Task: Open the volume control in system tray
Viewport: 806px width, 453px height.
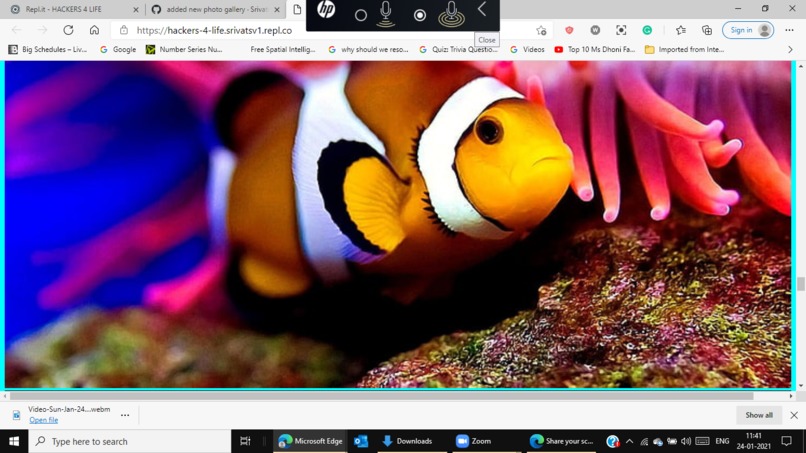Action: tap(686, 441)
